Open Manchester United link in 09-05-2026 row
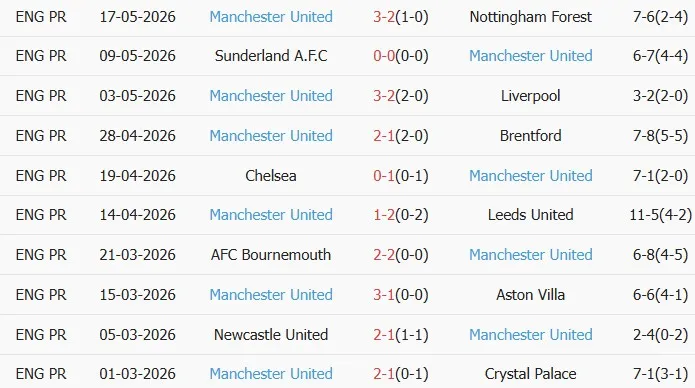695x388 pixels. (x=531, y=56)
